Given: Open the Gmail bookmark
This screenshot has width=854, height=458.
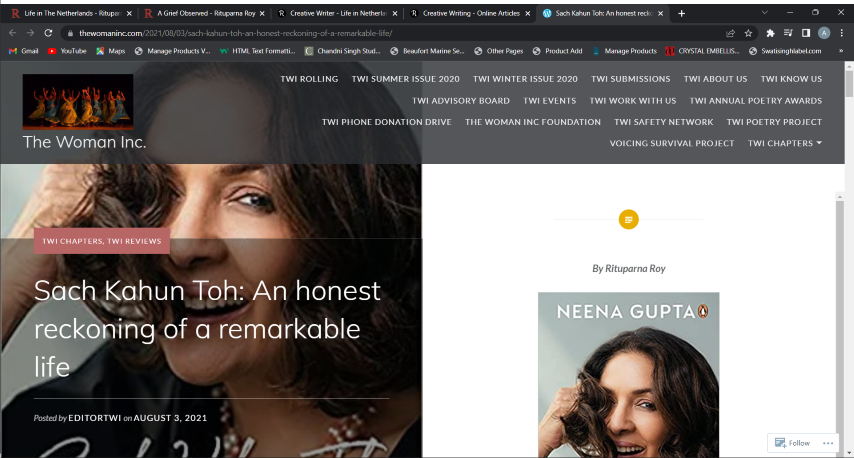Looking at the screenshot, I should 23,51.
